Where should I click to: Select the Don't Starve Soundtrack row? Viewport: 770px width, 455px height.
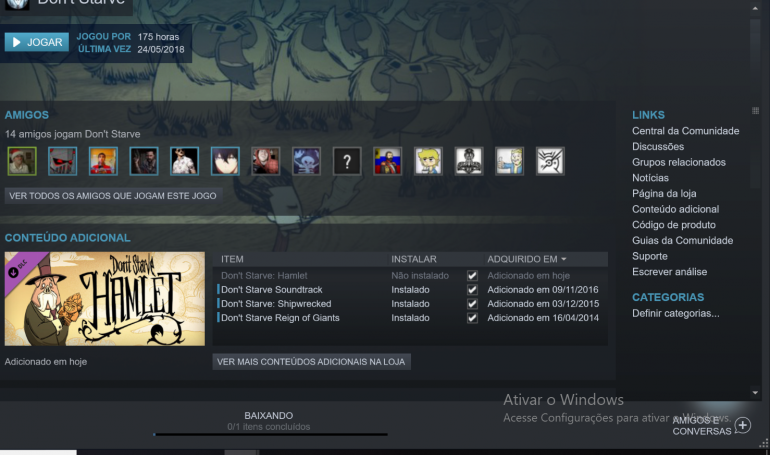tap(410, 290)
